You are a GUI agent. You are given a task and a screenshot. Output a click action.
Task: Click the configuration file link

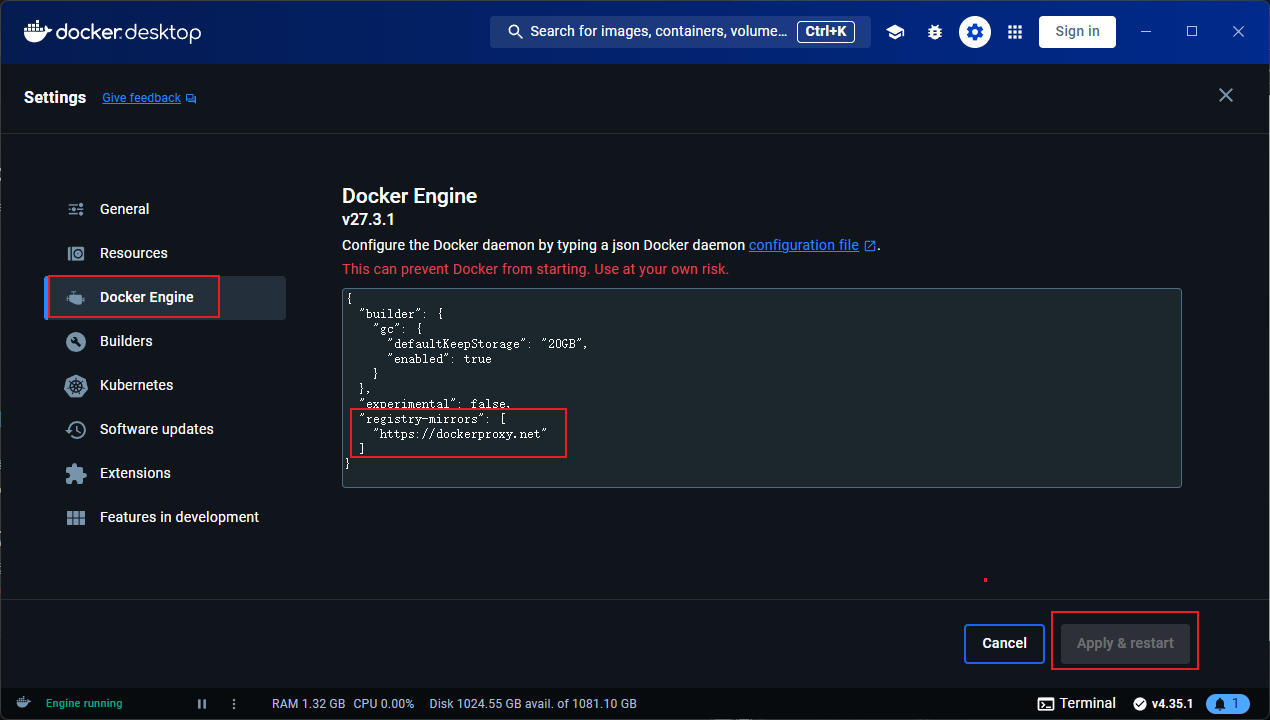point(803,245)
